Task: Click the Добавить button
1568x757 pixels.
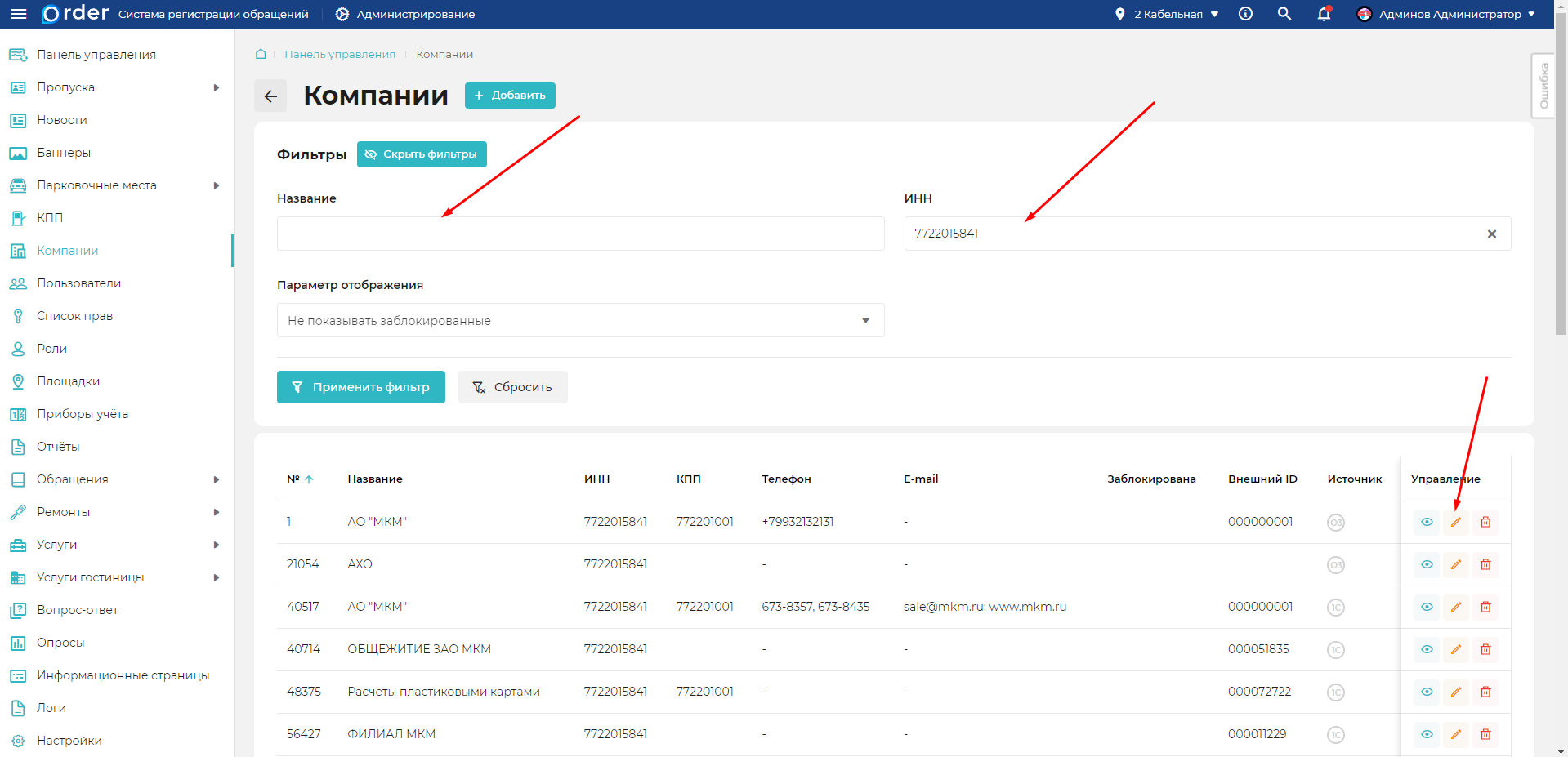Action: [x=510, y=96]
